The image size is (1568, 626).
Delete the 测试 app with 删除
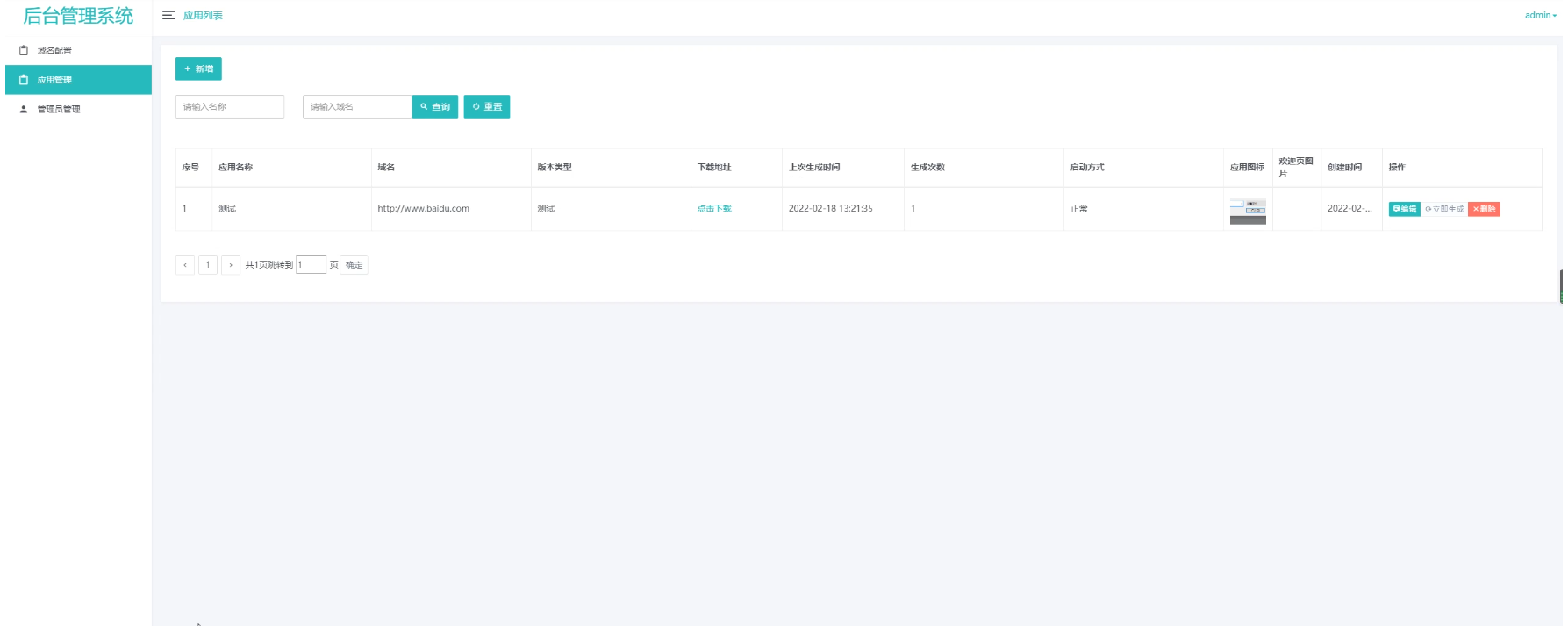tap(1484, 209)
